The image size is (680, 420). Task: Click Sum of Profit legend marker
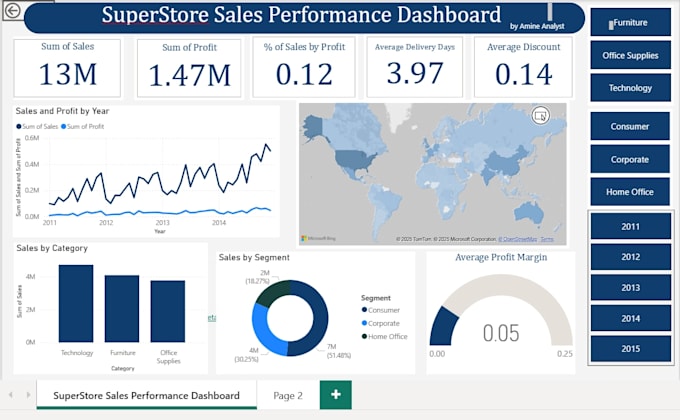(64, 127)
